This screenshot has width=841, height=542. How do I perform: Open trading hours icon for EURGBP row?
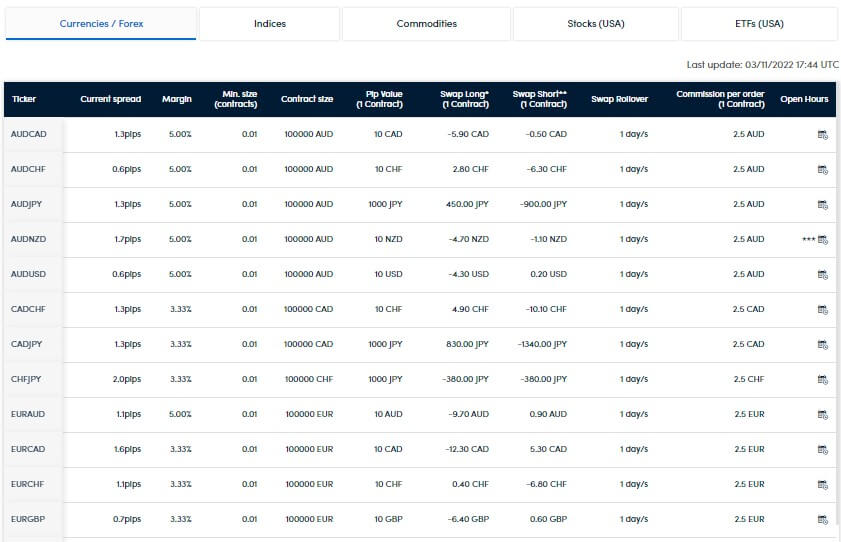(x=822, y=519)
